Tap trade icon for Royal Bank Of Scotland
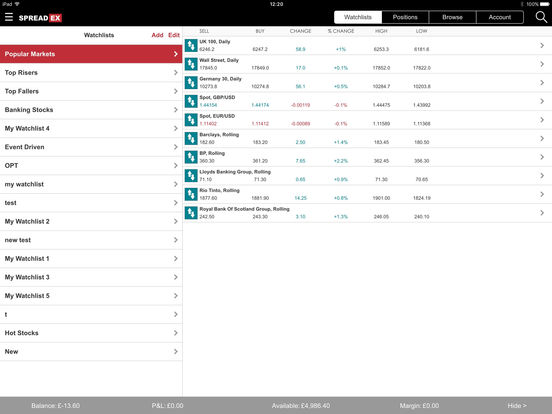The width and height of the screenshot is (552, 414). point(191,213)
